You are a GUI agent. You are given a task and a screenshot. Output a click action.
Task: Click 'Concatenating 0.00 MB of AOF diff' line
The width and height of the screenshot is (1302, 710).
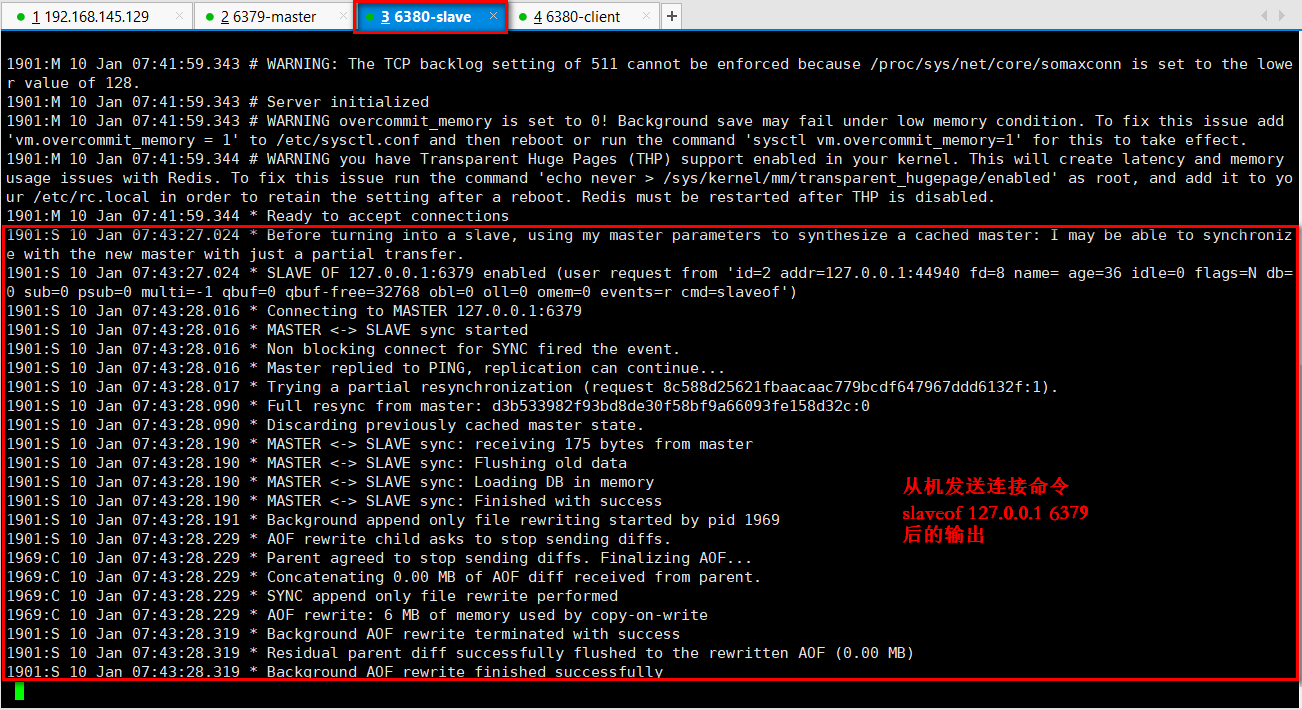tap(384, 577)
